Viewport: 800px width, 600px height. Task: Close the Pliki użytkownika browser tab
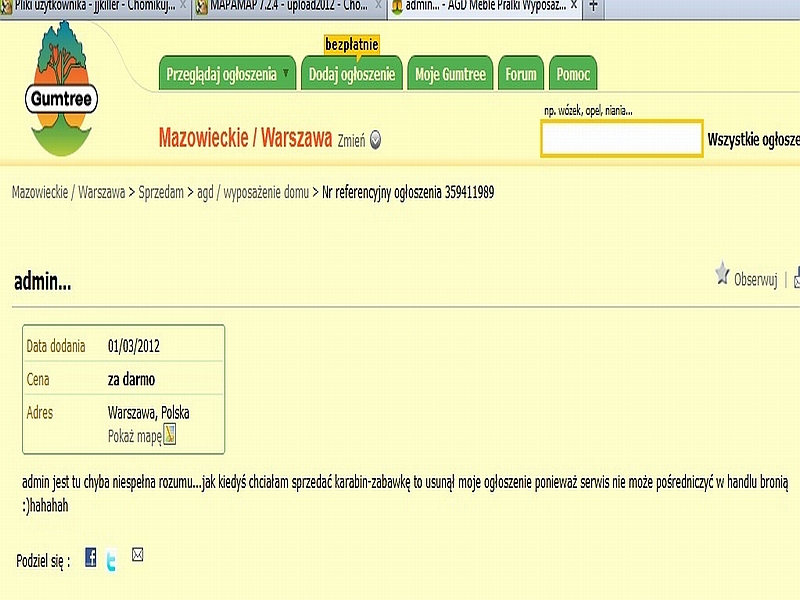[183, 6]
